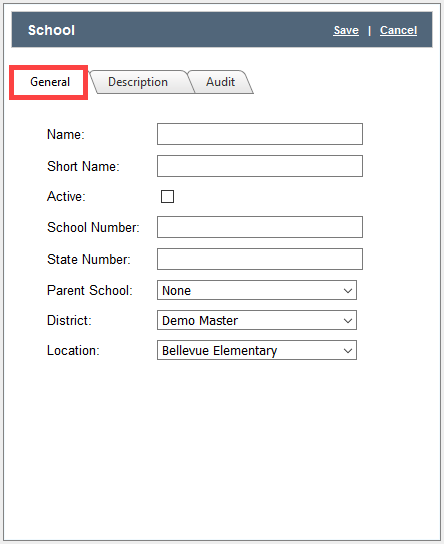Click the "District:" label text
Viewport: 444px width, 544px height.
69,320
